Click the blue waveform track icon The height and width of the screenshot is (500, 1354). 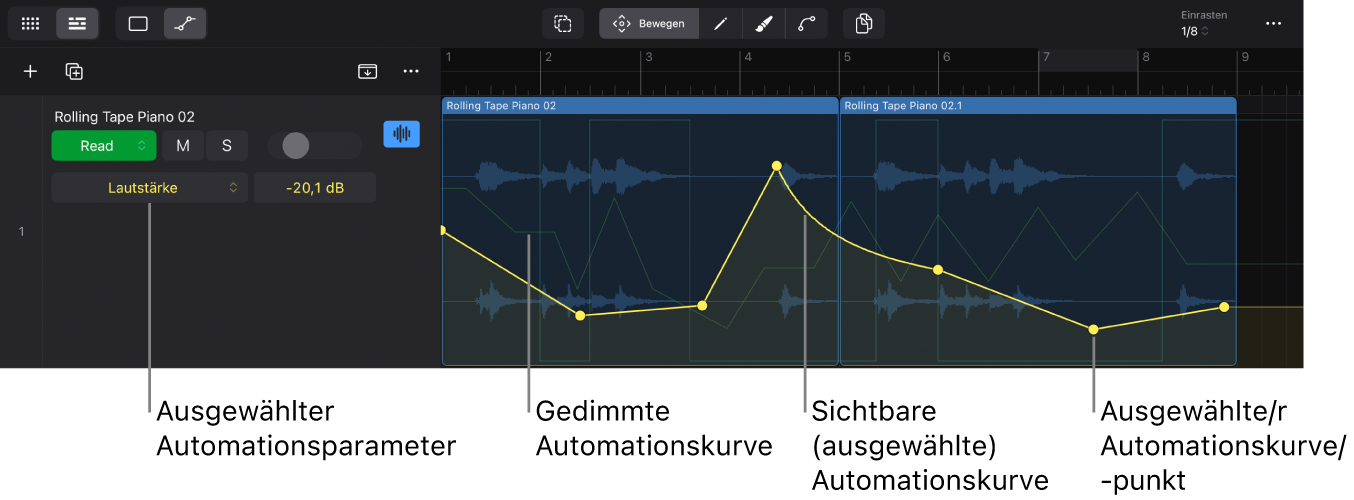click(402, 134)
